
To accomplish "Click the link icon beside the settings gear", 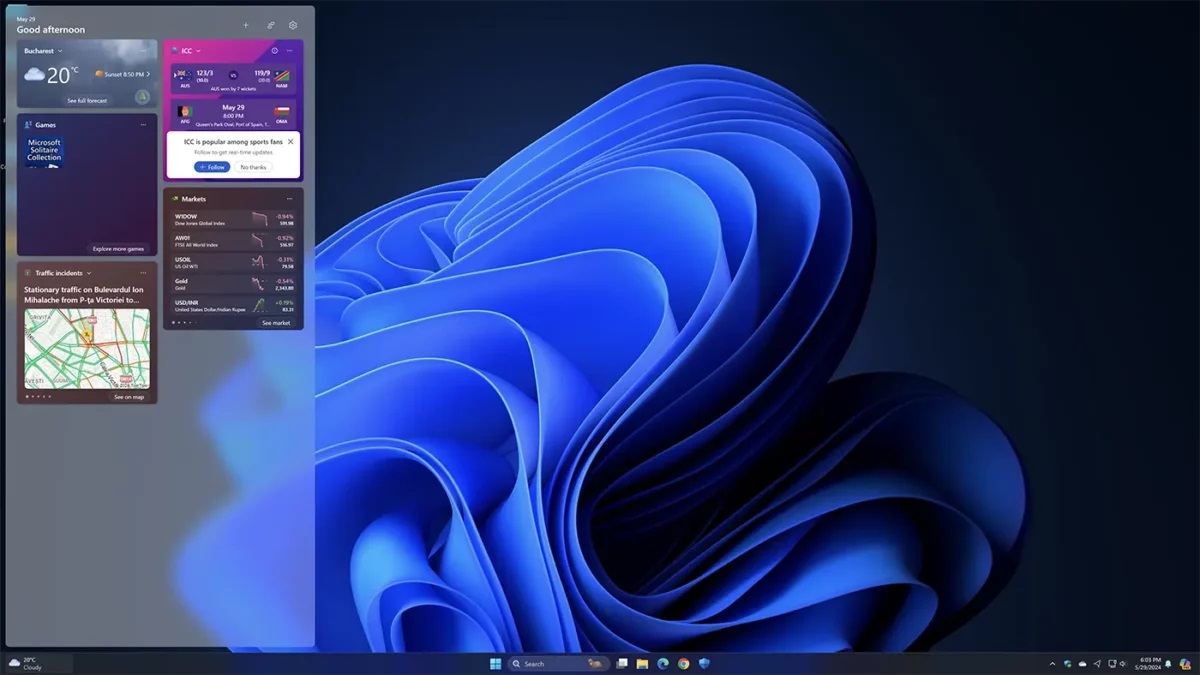I will [270, 25].
